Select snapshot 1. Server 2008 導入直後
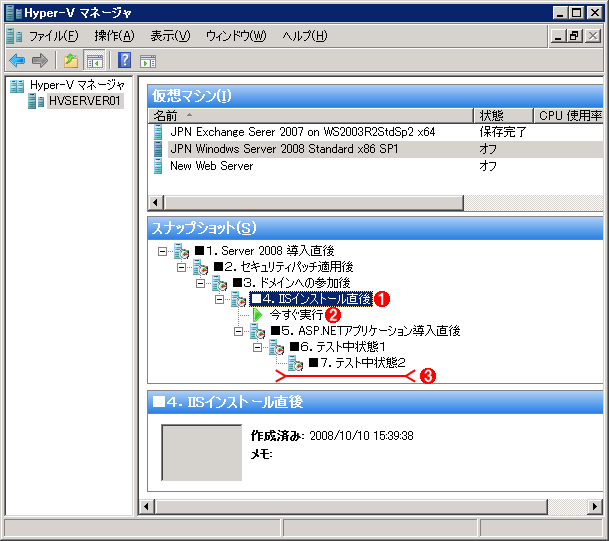 click(264, 251)
